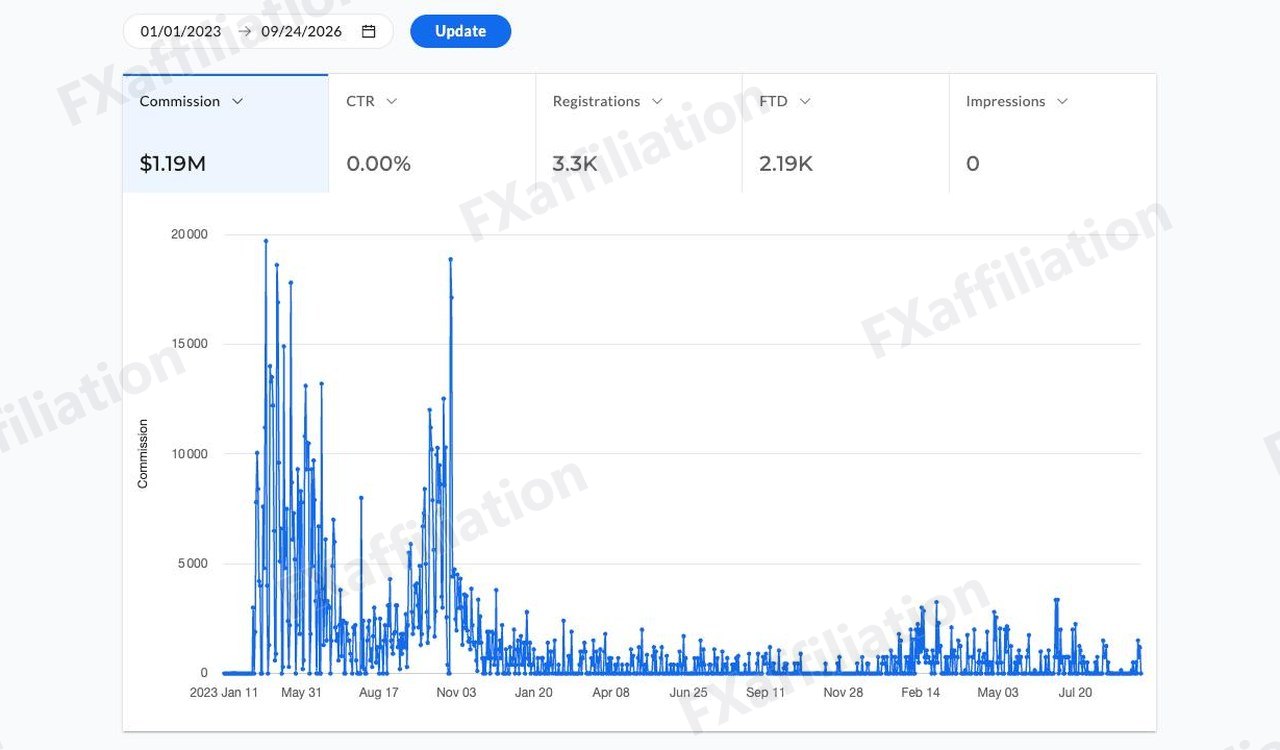Select the Registrations metric tab
1280x750 pixels.
[639, 133]
